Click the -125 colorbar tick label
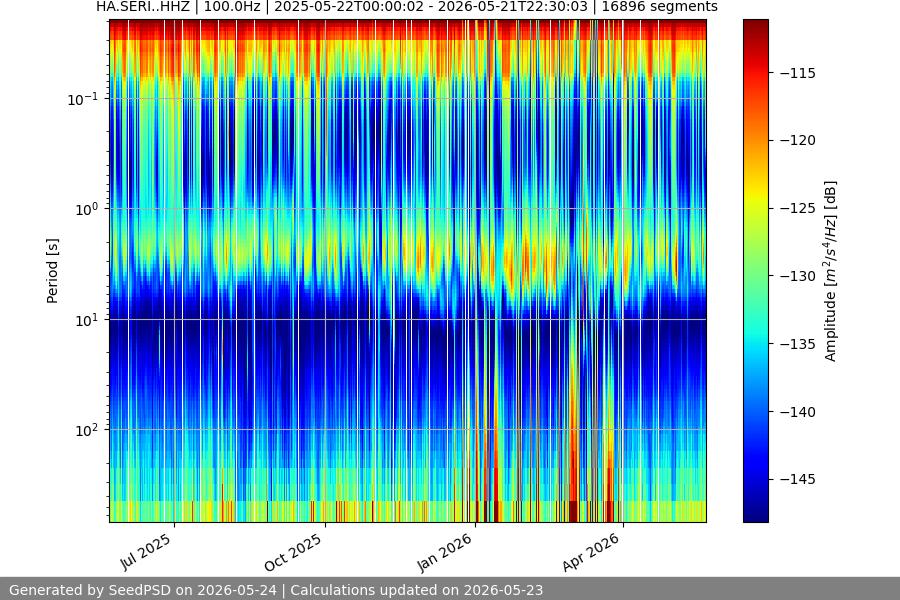The height and width of the screenshot is (600, 900). click(798, 208)
